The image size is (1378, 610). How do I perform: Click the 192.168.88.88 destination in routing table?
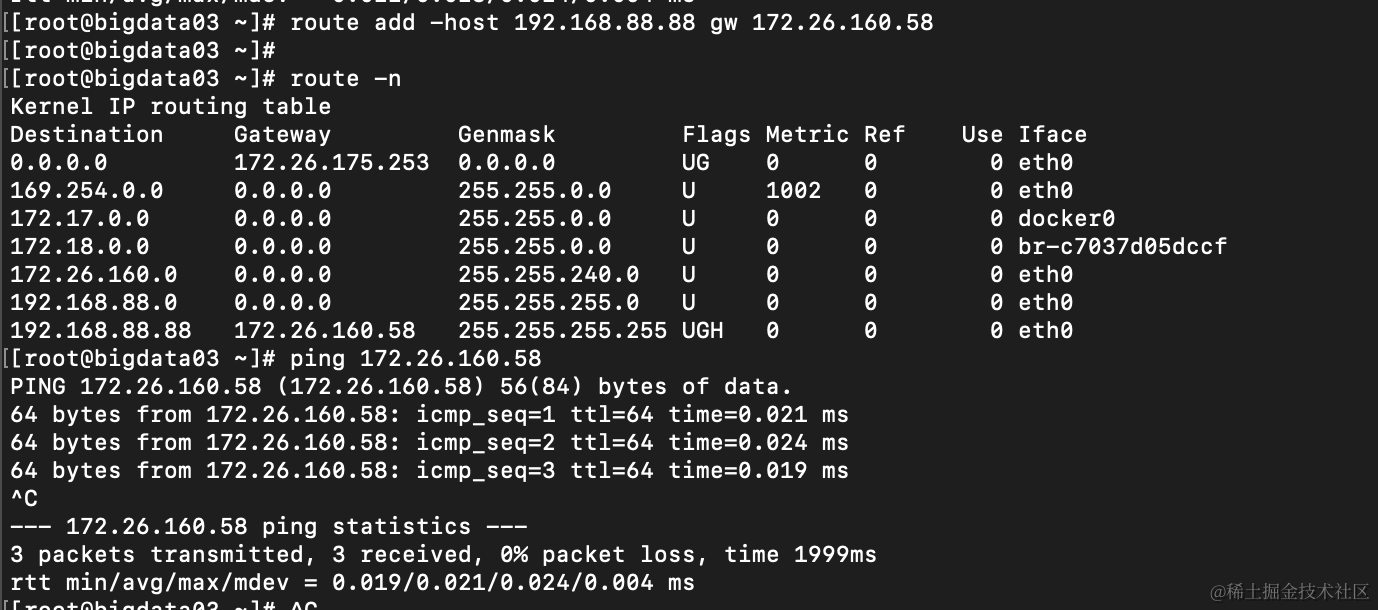pyautogui.click(x=100, y=330)
